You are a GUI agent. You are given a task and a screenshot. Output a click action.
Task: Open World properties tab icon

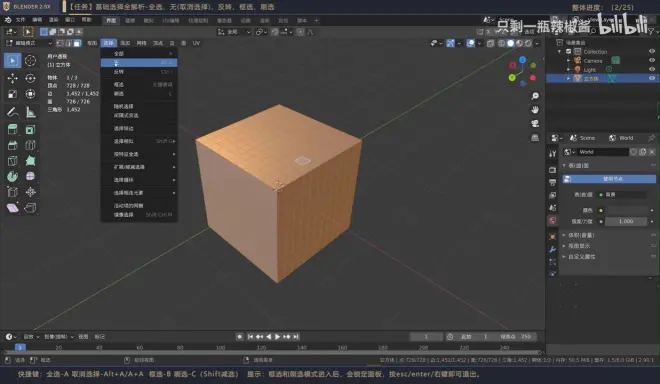(552, 220)
